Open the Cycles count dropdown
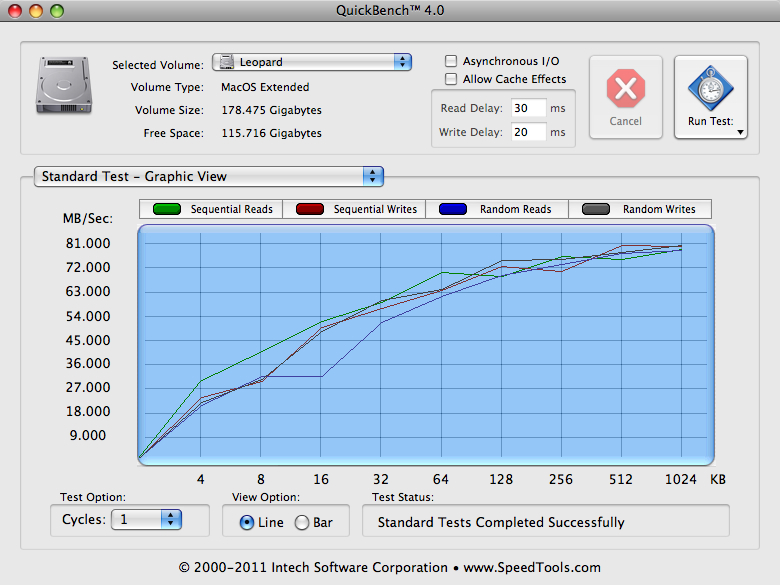The image size is (780, 585). point(146,520)
